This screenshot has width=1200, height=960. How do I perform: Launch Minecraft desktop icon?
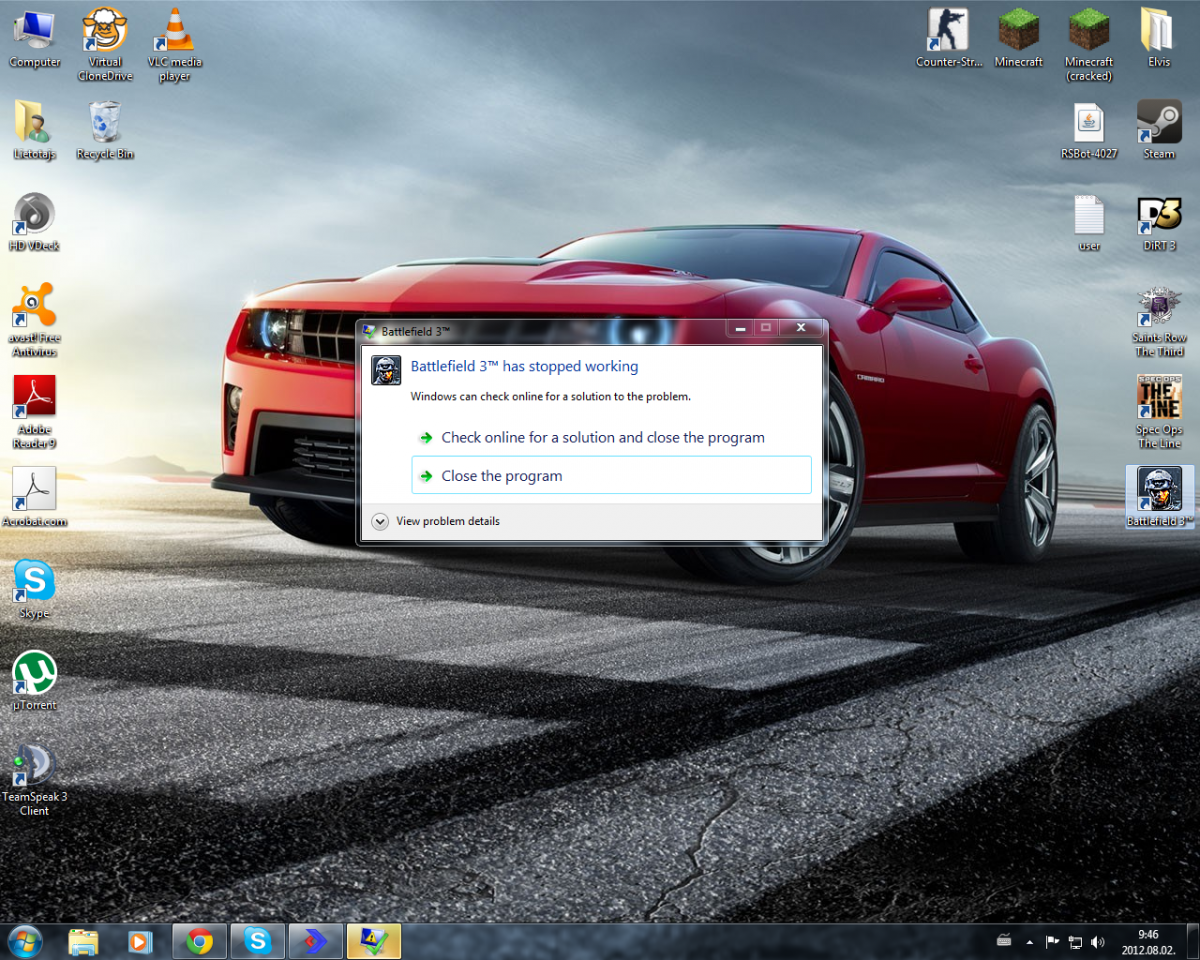pyautogui.click(x=1019, y=38)
